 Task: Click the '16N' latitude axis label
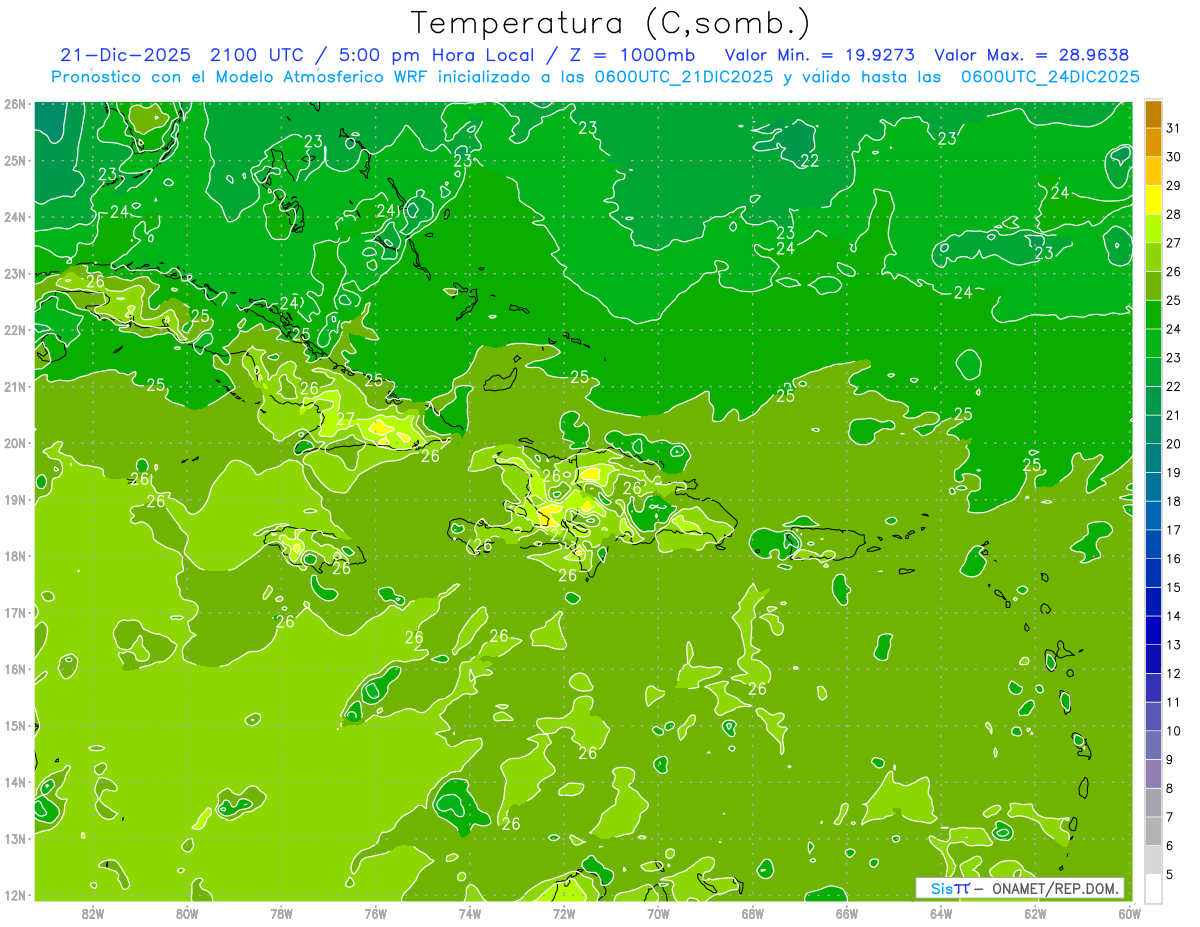(x=14, y=668)
